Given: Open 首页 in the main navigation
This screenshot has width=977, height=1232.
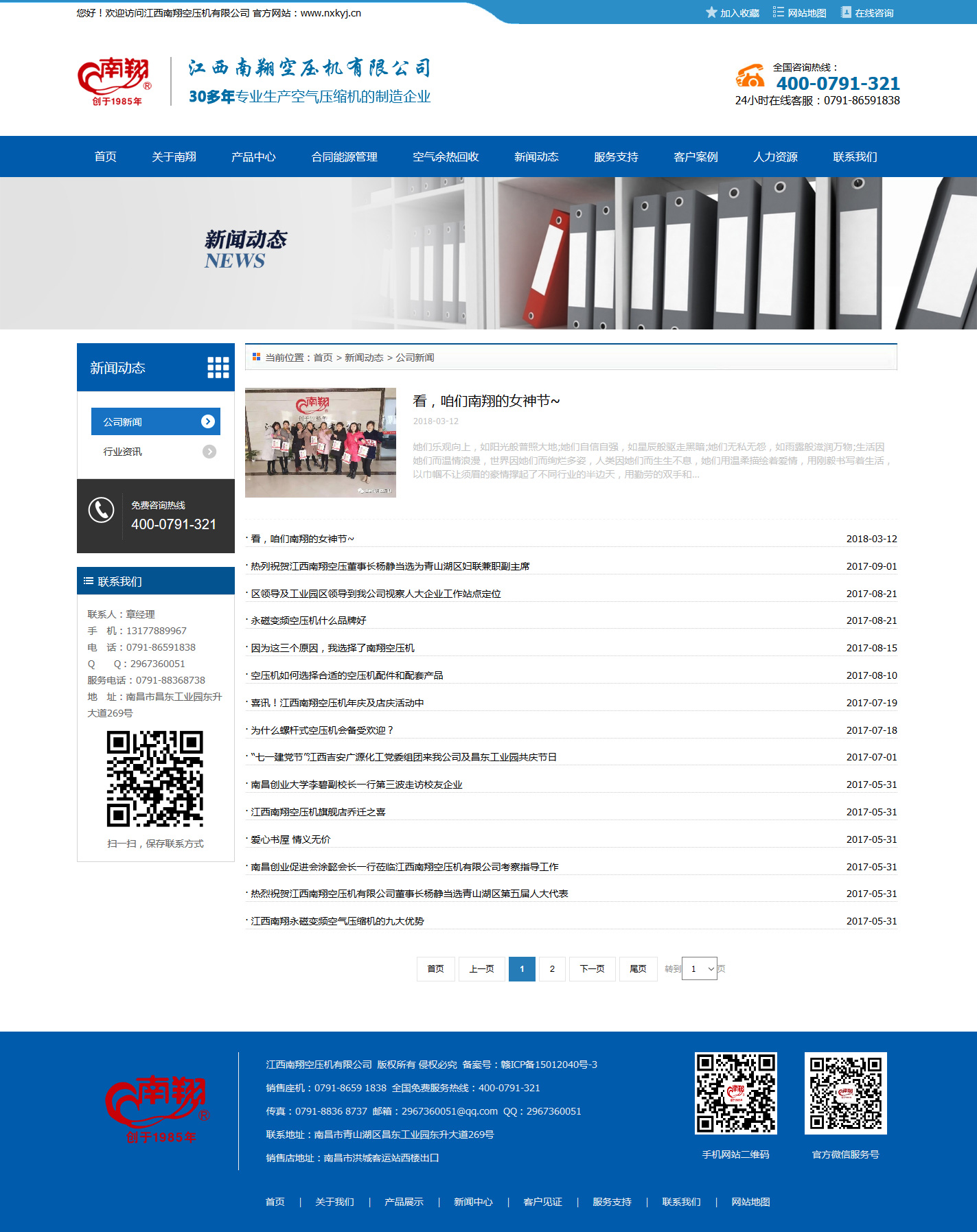Looking at the screenshot, I should click(105, 156).
